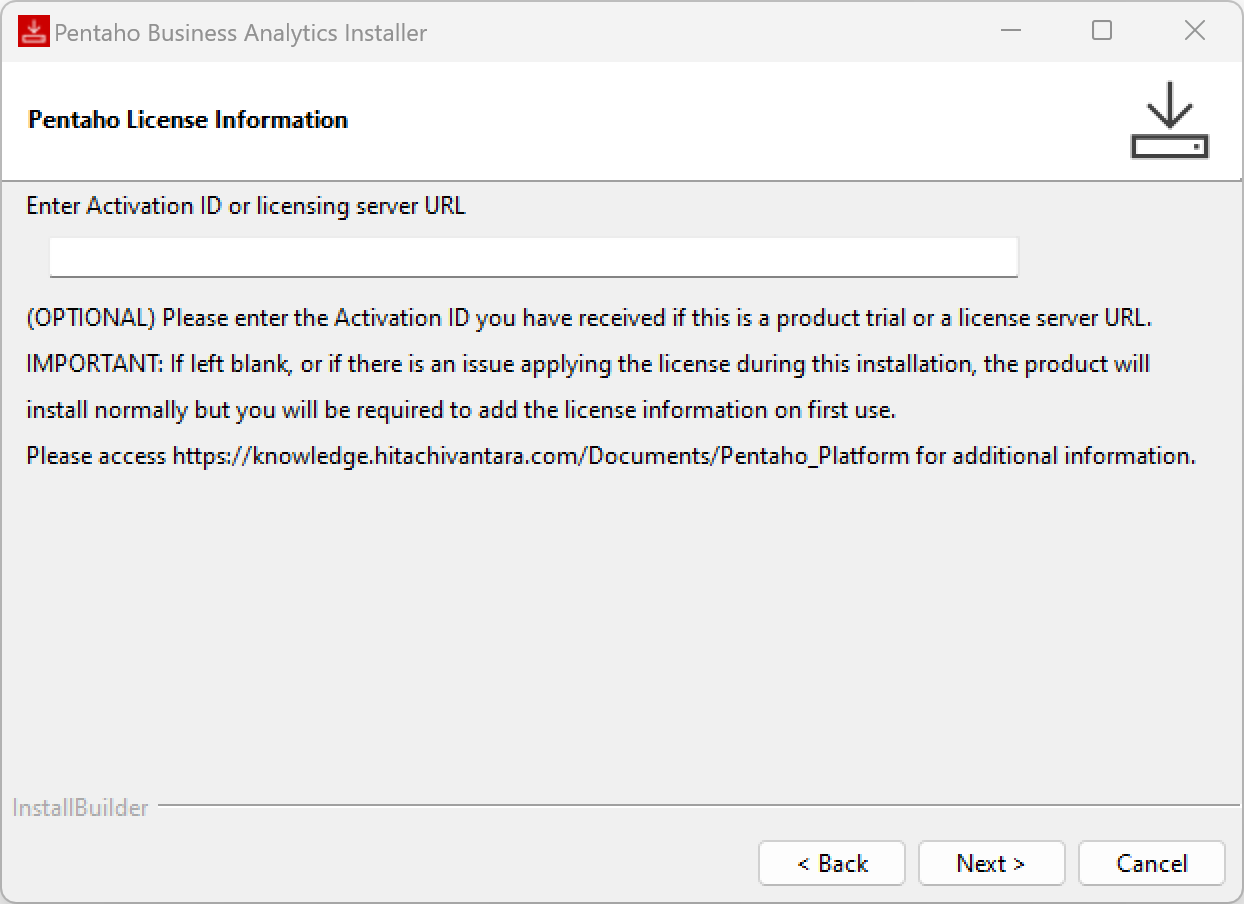Screen dimensions: 1244x904
Task: Go back with the '< Back' button
Action: coord(832,863)
